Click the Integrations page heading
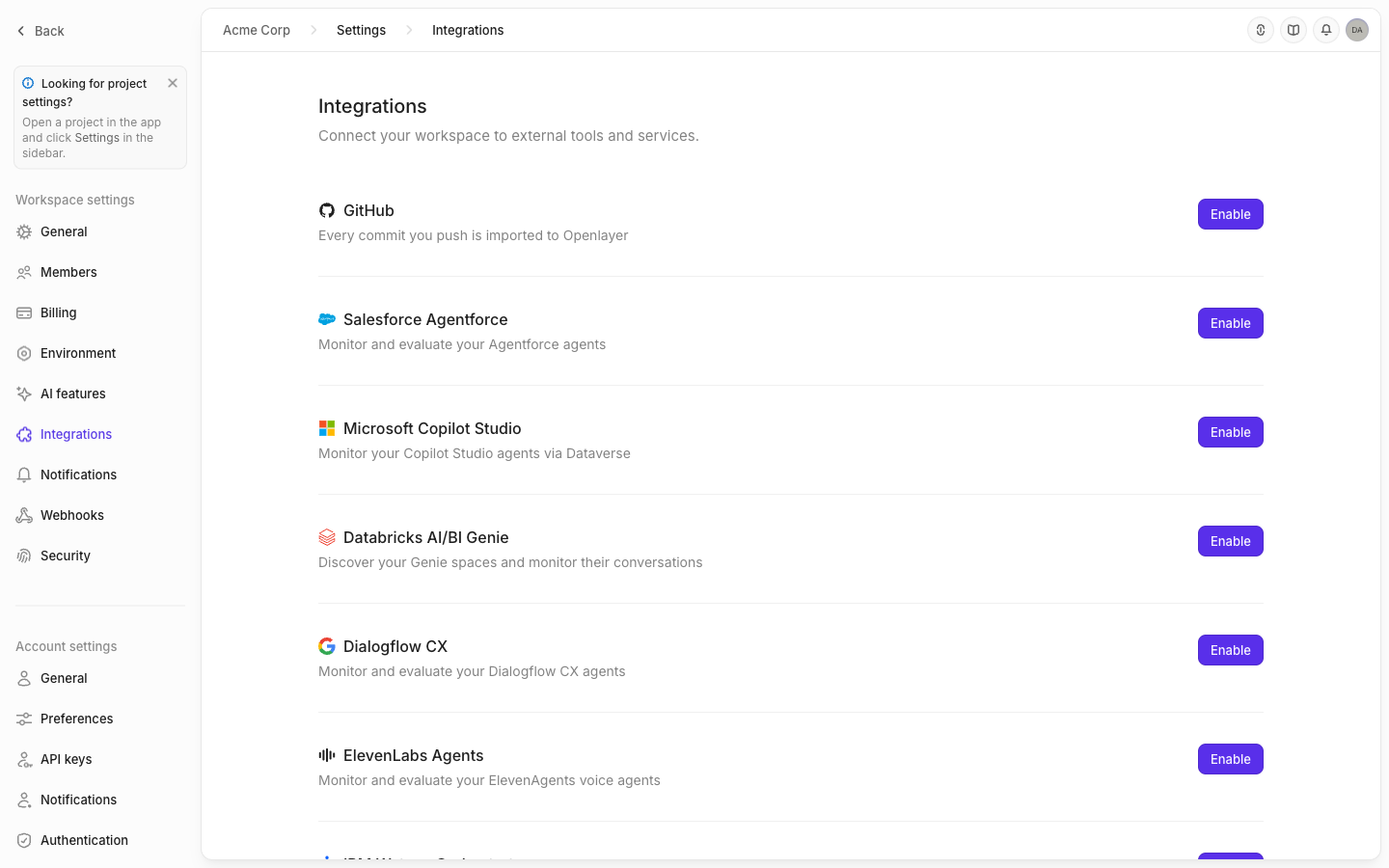1389x868 pixels. pyautogui.click(x=372, y=106)
